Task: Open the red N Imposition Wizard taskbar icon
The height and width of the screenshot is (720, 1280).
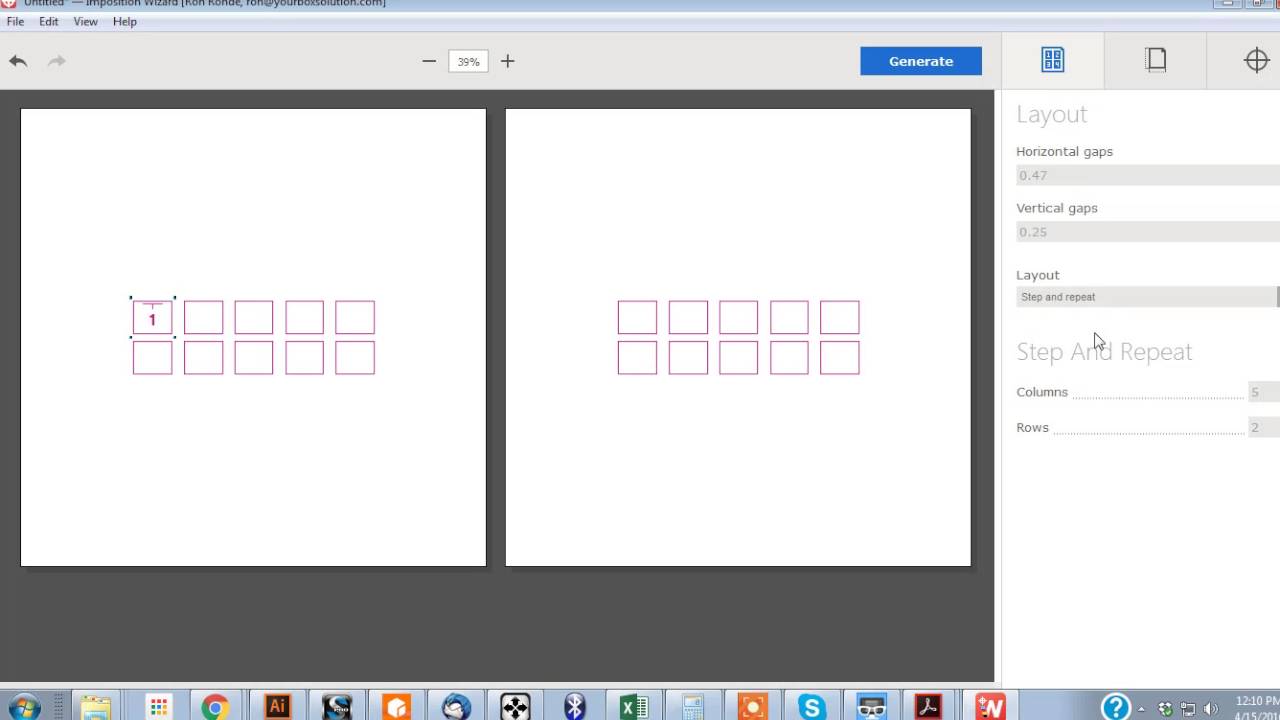Action: pos(990,707)
